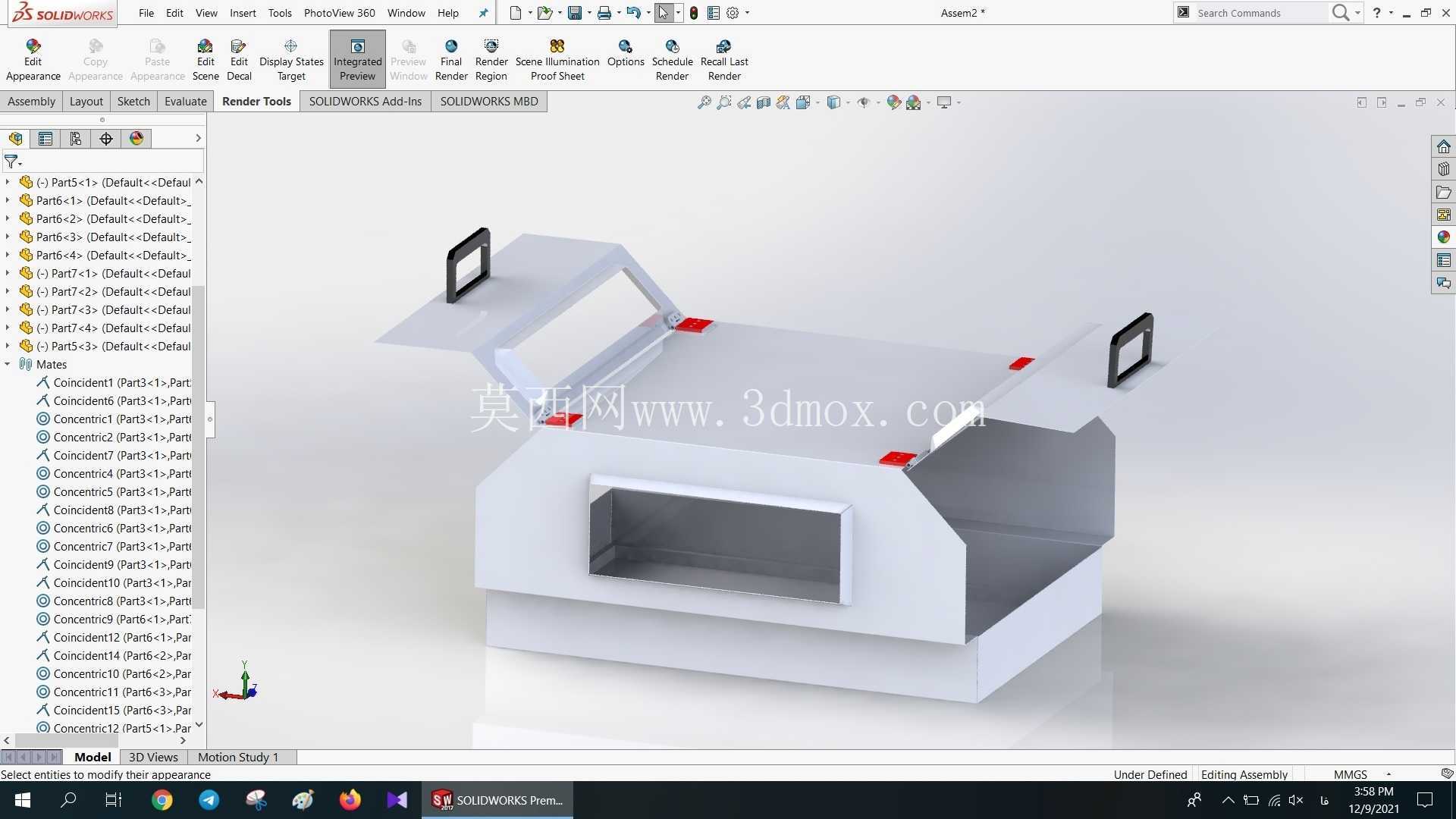The width and height of the screenshot is (1456, 819).
Task: Click the Rebuild traffic light icon
Action: coord(693,13)
